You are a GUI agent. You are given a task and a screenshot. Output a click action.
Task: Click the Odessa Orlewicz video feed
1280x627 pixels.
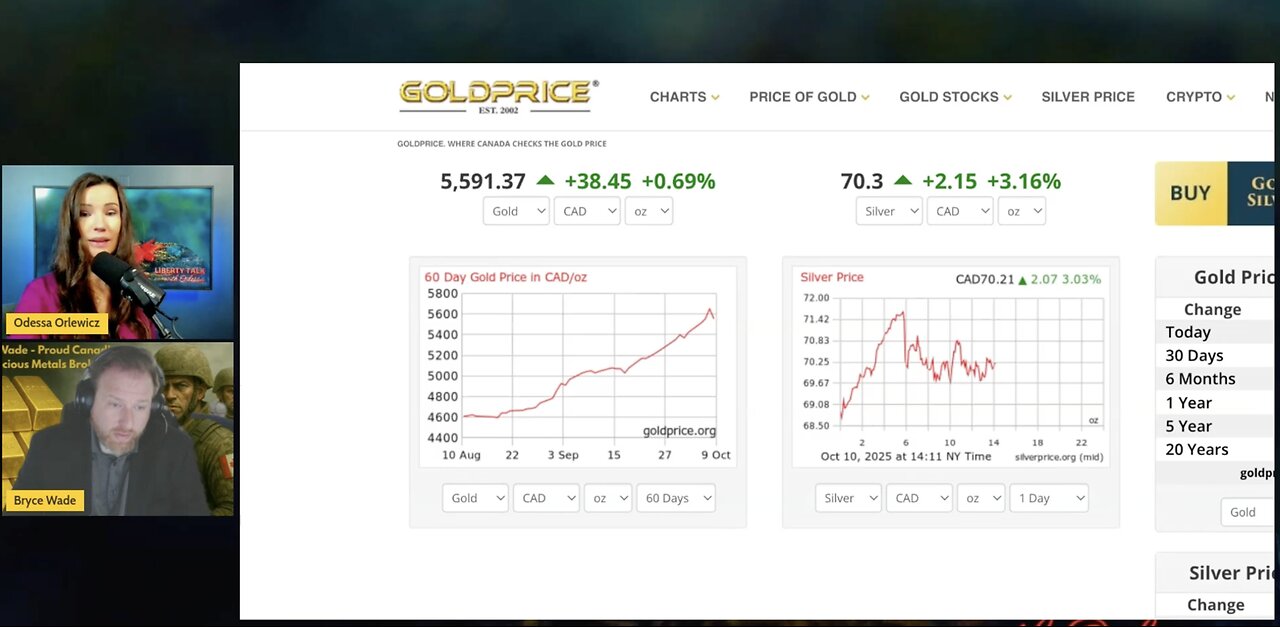point(118,252)
